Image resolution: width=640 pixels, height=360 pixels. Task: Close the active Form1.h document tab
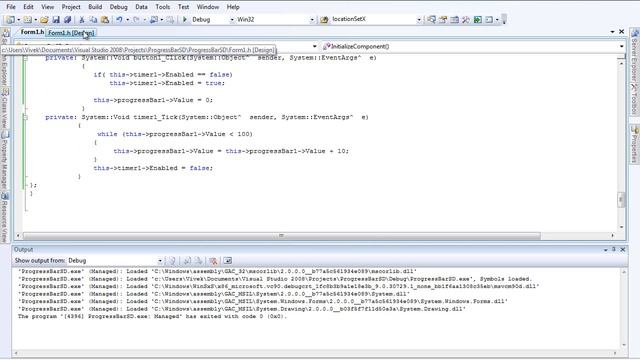pyautogui.click(x=621, y=31)
